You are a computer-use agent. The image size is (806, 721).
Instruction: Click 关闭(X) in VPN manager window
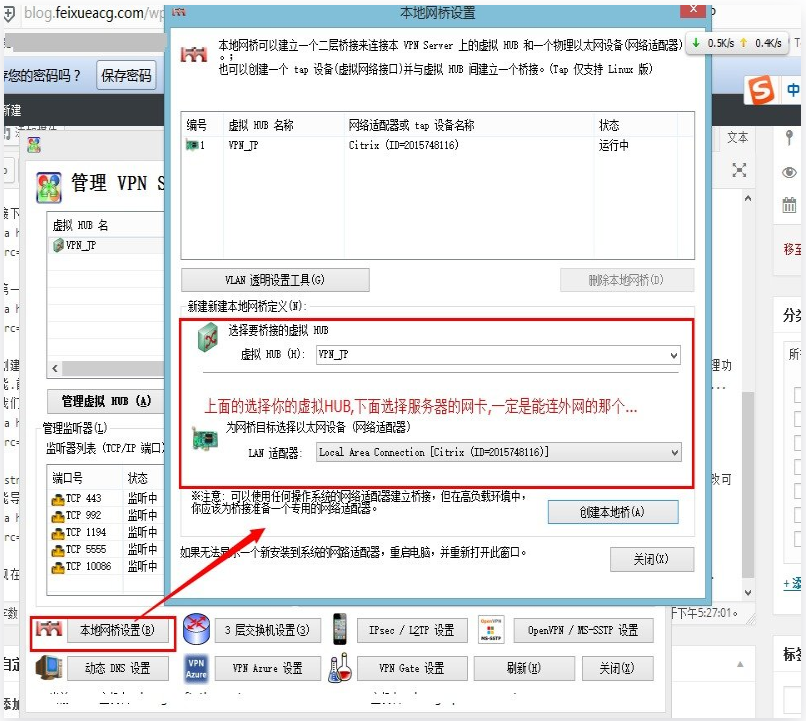(x=617, y=668)
